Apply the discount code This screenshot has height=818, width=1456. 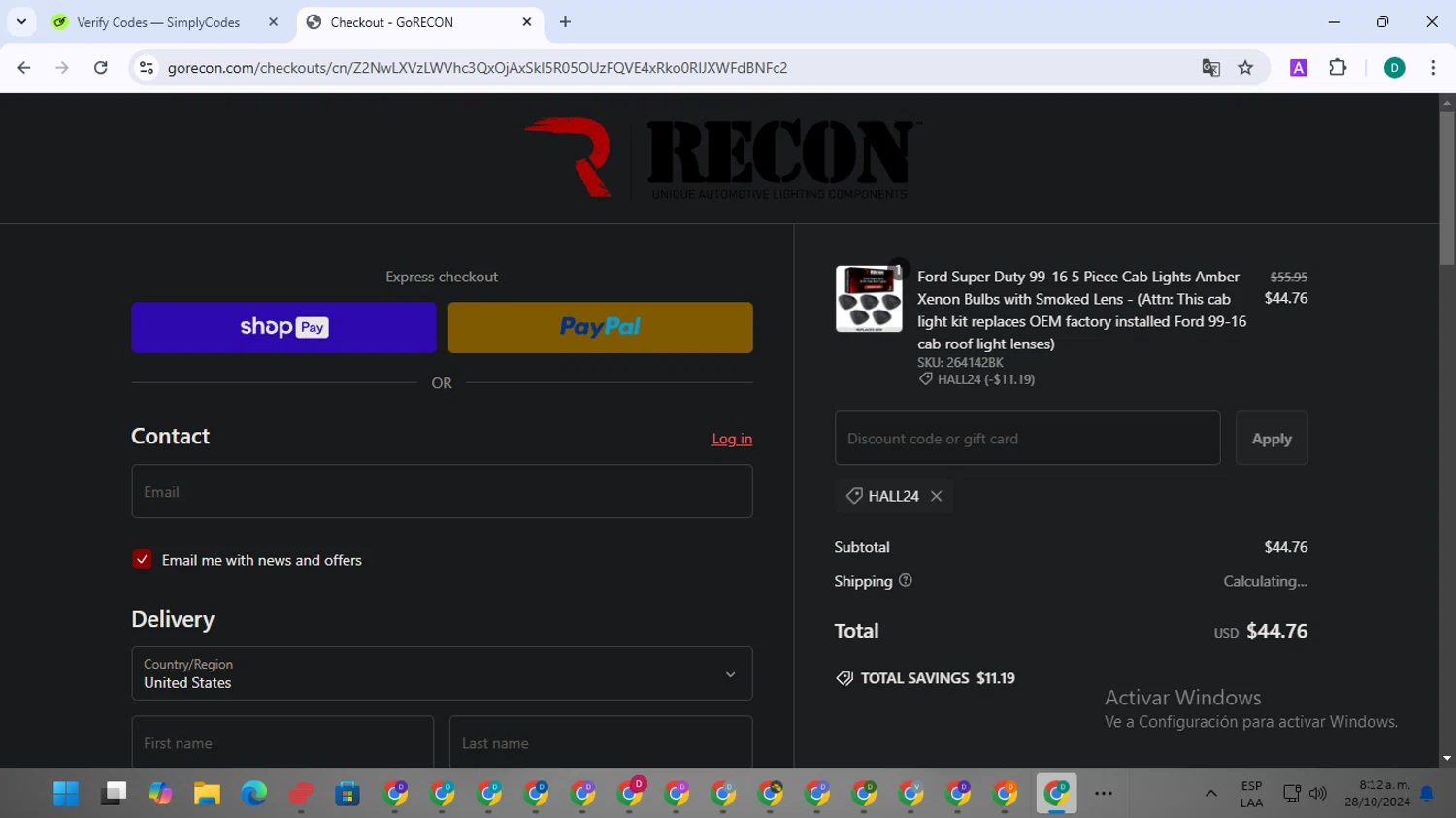[1272, 438]
